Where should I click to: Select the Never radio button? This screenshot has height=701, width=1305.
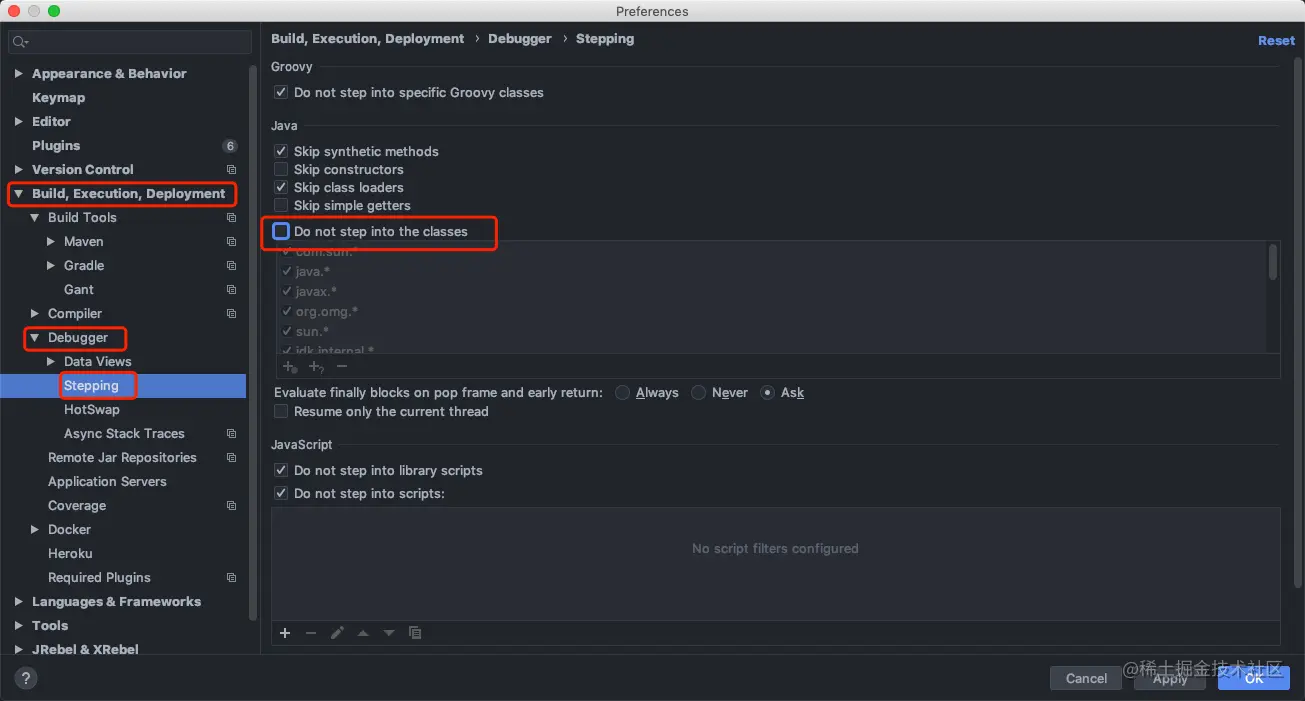[699, 393]
